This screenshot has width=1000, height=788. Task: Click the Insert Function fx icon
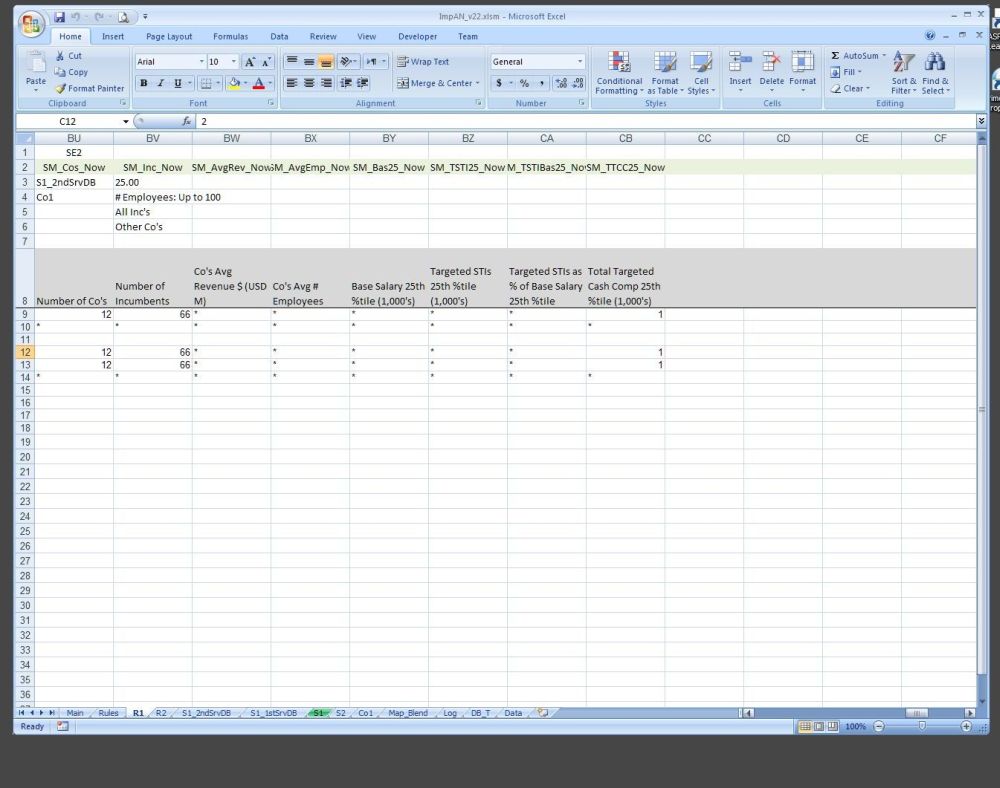(x=187, y=121)
